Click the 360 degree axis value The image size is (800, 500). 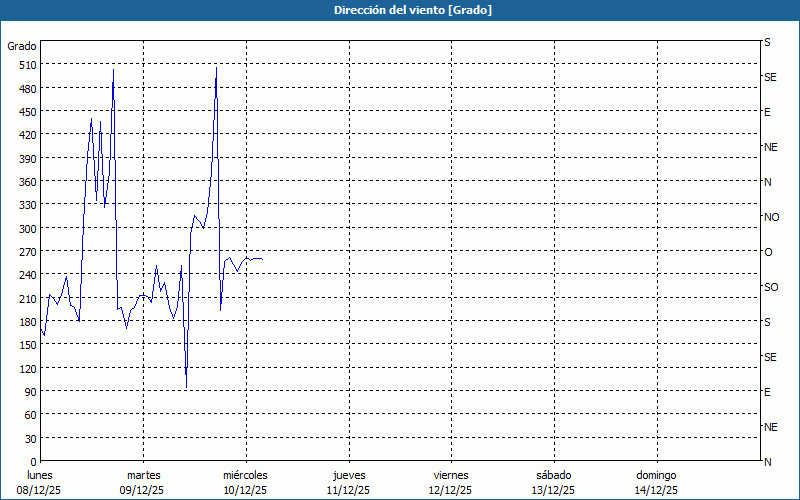pos(28,182)
